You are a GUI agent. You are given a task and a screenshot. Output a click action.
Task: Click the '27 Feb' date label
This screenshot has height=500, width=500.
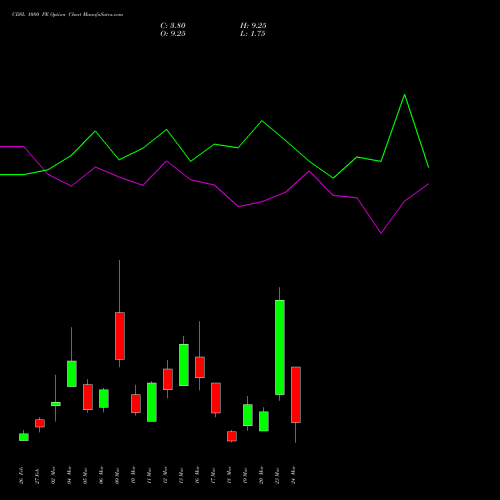click(38, 476)
